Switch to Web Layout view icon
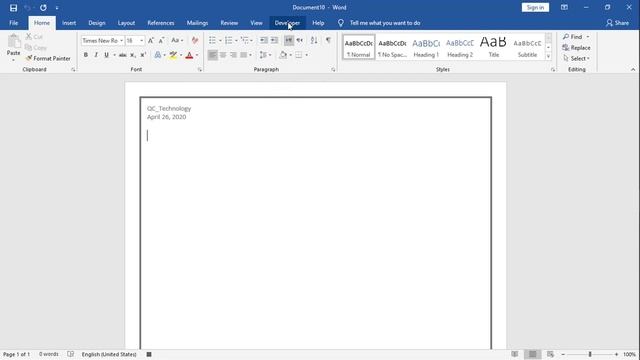 point(550,354)
